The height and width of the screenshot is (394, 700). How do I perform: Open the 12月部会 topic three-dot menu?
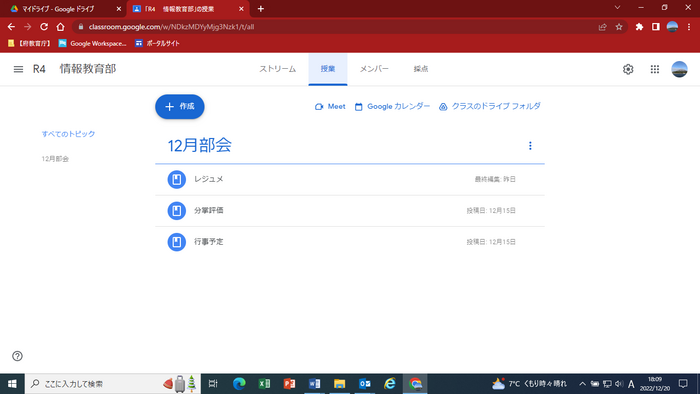click(530, 146)
